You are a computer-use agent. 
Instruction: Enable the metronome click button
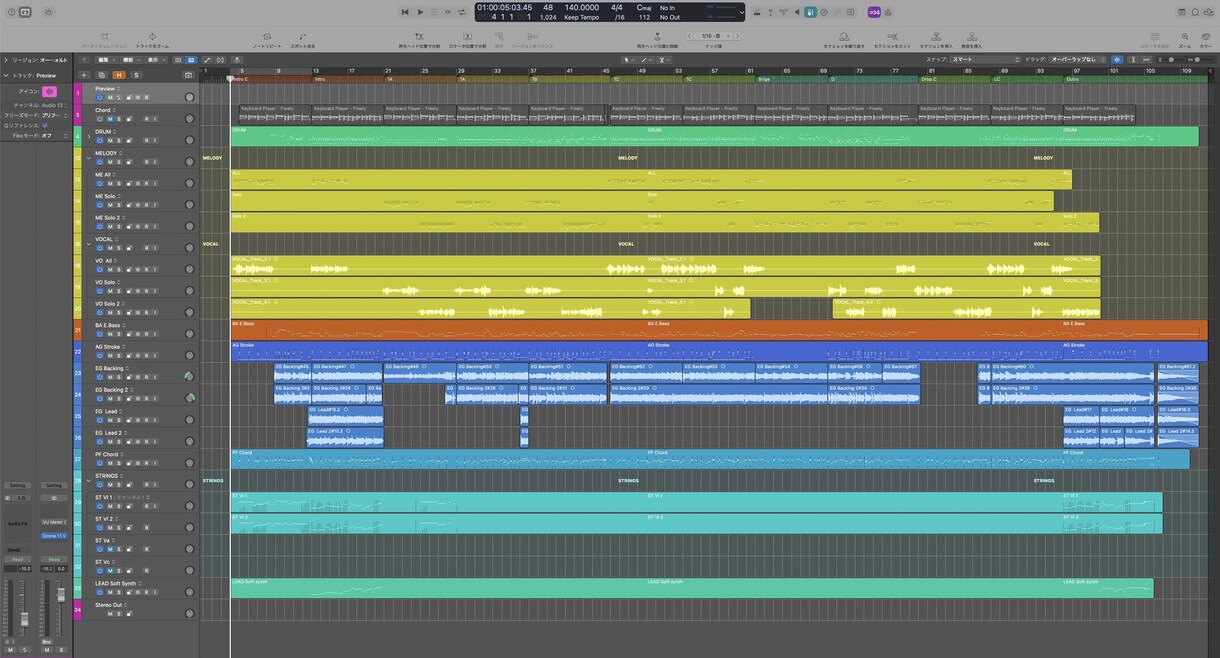point(888,12)
